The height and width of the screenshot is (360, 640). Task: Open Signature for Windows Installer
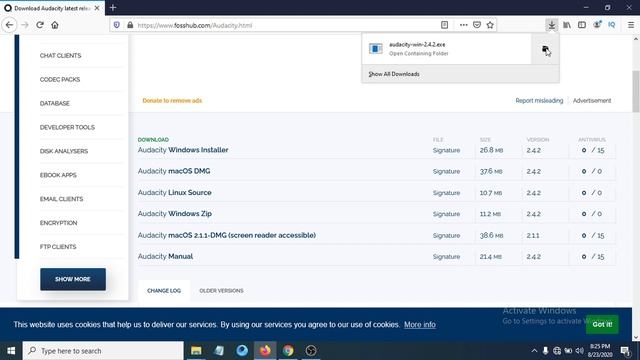pyautogui.click(x=446, y=150)
